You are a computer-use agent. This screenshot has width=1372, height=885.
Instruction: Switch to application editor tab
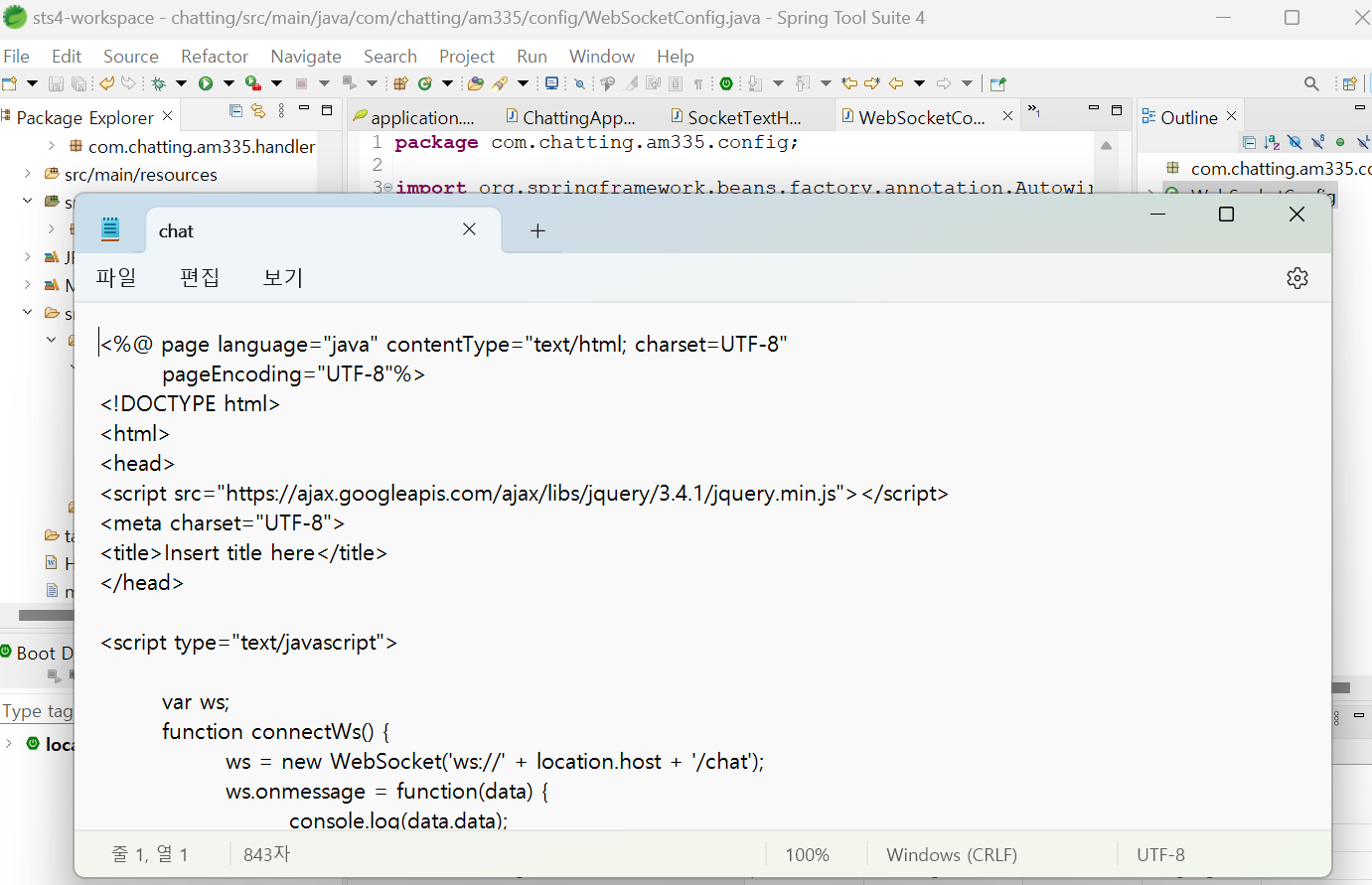click(415, 117)
